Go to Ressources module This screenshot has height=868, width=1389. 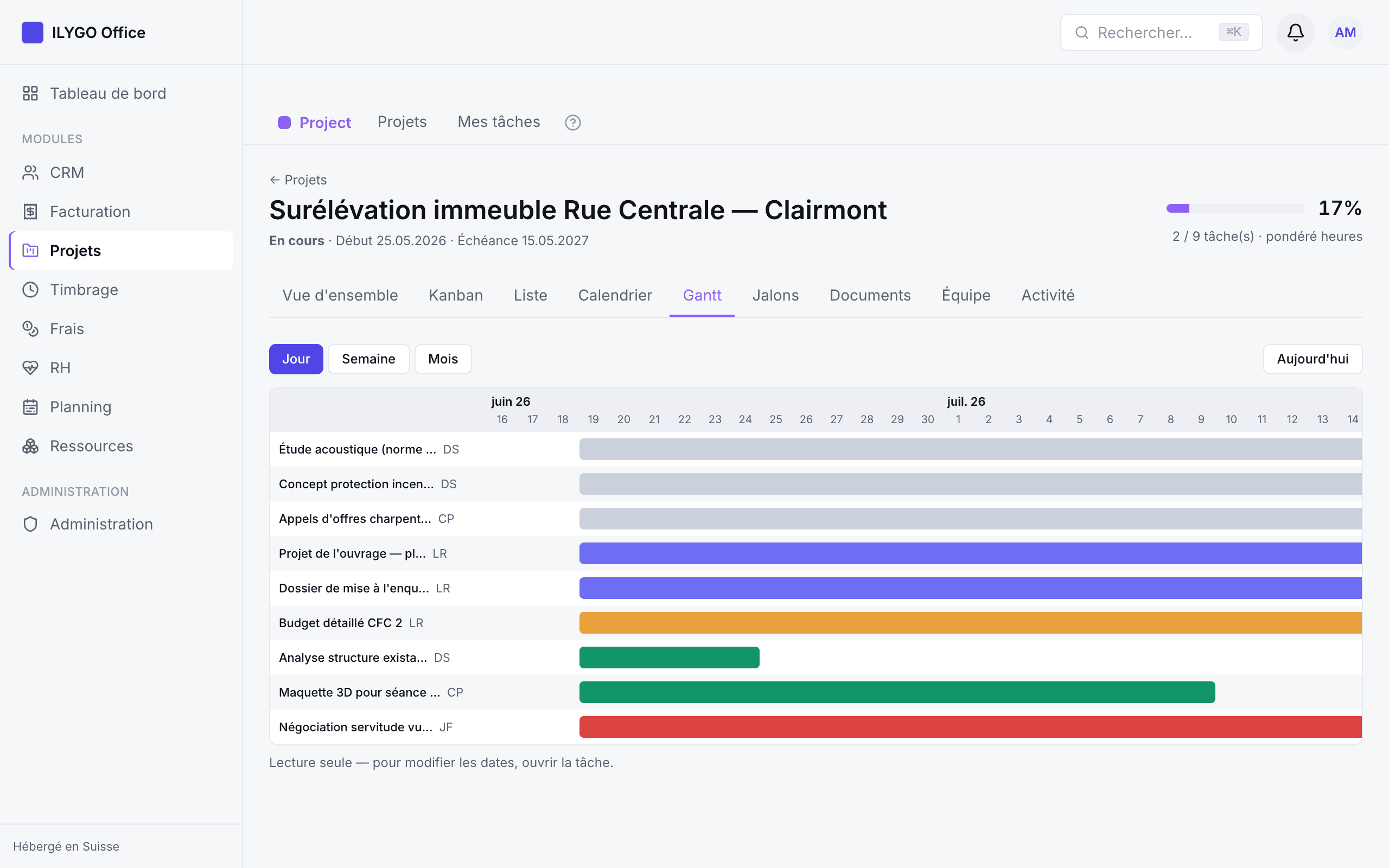point(122,445)
